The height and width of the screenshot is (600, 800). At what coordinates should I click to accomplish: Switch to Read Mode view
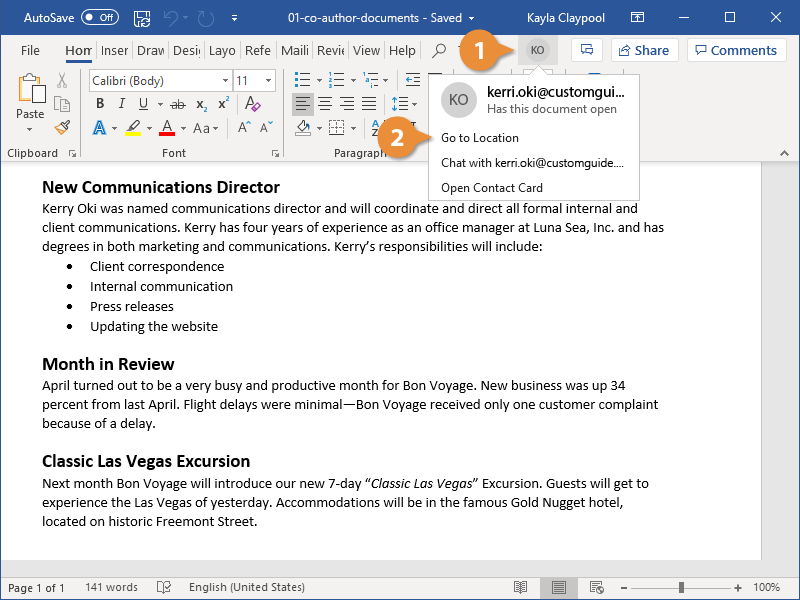520,587
